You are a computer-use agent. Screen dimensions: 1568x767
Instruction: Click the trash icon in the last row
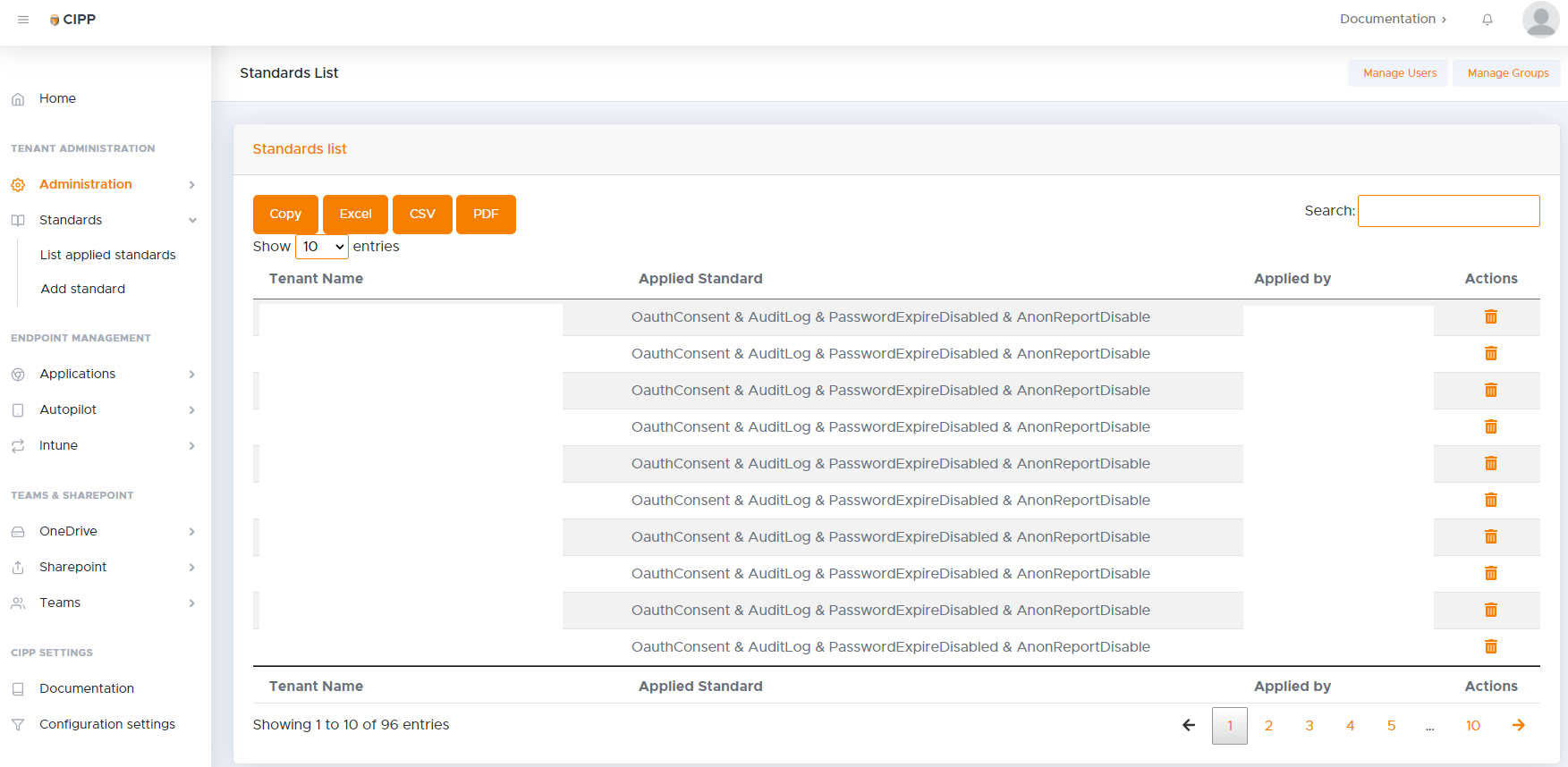pyautogui.click(x=1490, y=647)
